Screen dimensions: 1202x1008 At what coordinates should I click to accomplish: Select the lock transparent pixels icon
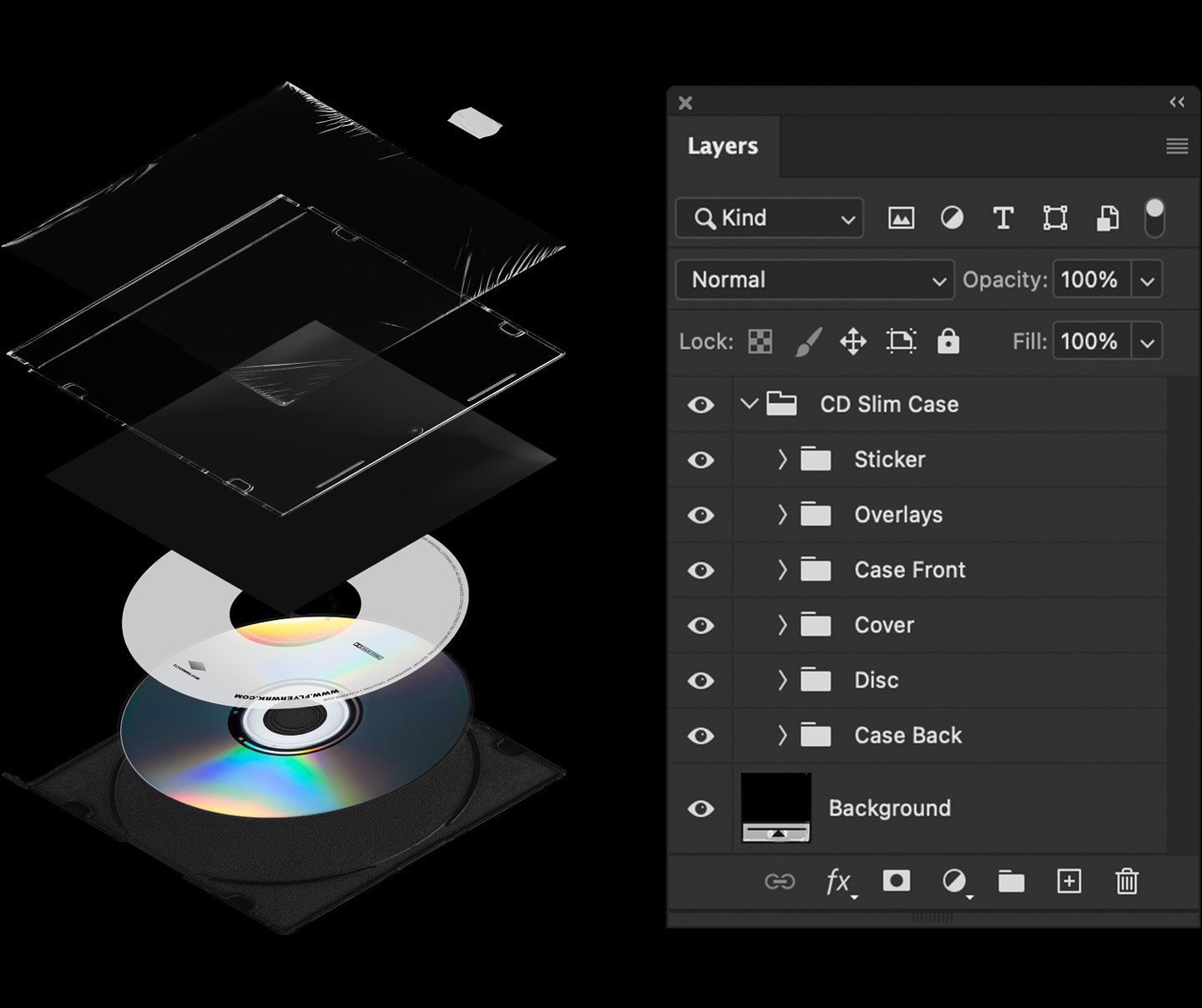760,341
